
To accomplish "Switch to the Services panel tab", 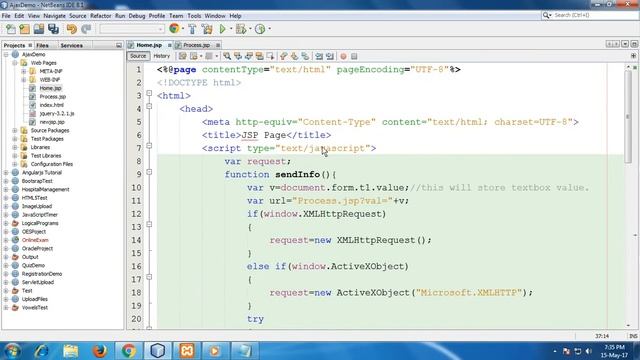I will click(x=71, y=45).
